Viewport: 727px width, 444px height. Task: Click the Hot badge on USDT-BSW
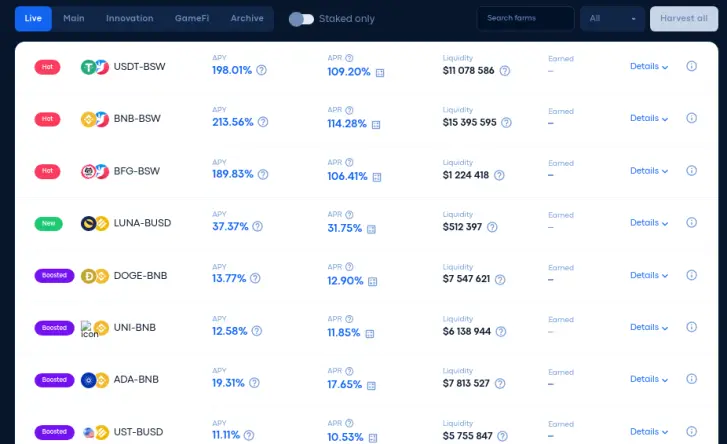[47, 67]
